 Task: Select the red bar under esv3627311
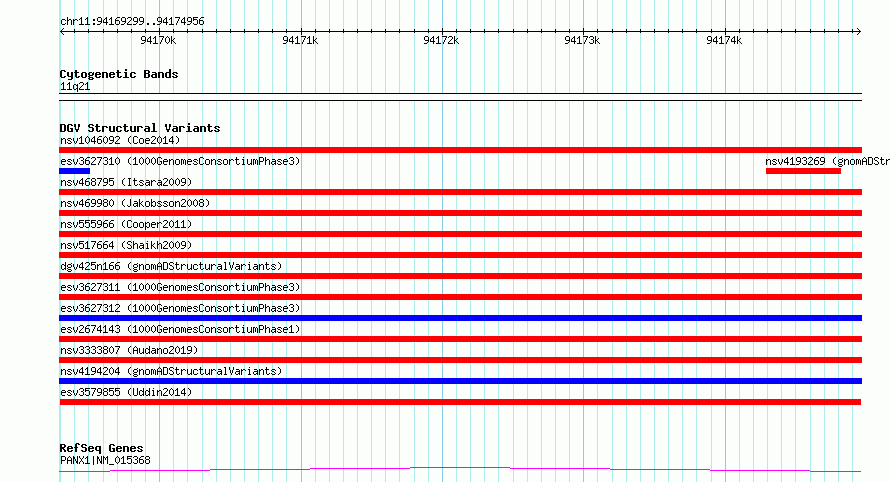(x=460, y=297)
